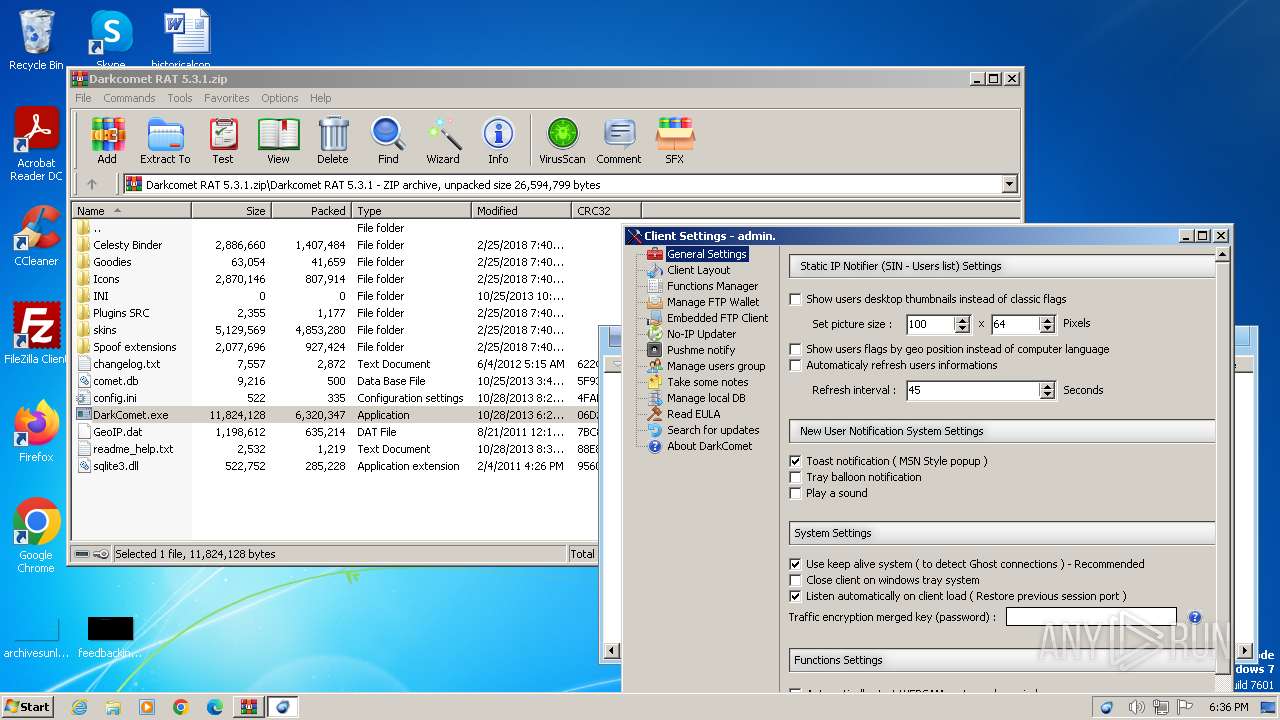The width and height of the screenshot is (1280, 720).
Task: Click the Add toolbar icon in WinRAR
Action: (x=107, y=140)
